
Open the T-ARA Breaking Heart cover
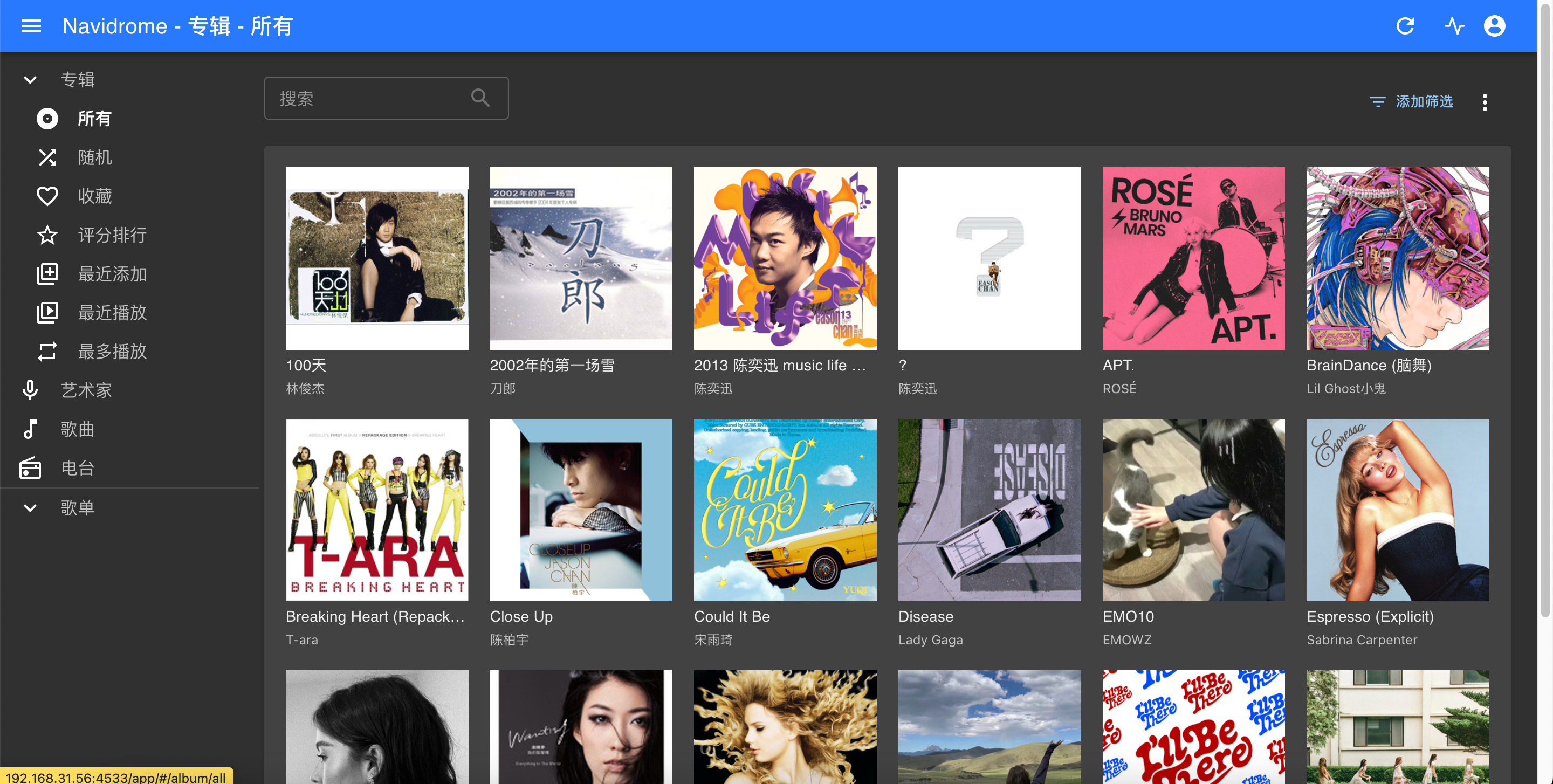[377, 510]
